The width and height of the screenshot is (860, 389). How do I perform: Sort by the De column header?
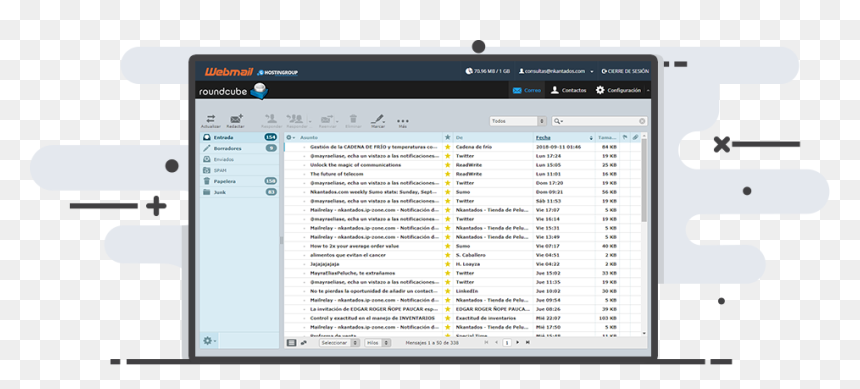(x=459, y=138)
